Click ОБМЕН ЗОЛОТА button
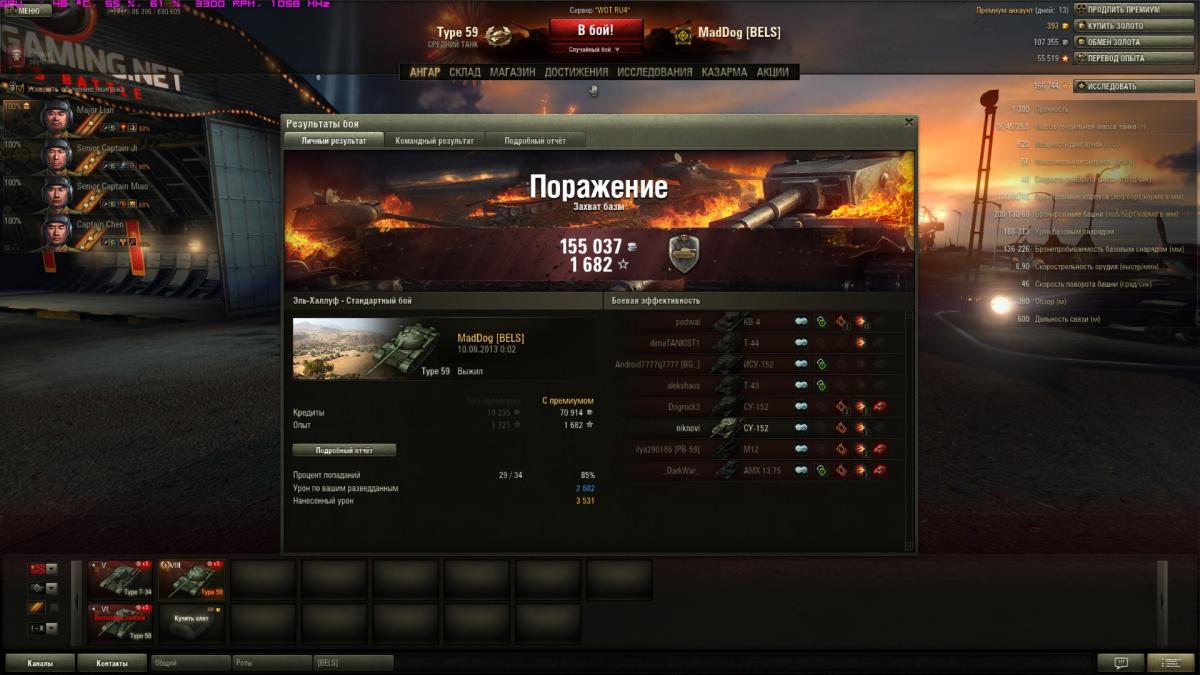 coord(1134,42)
